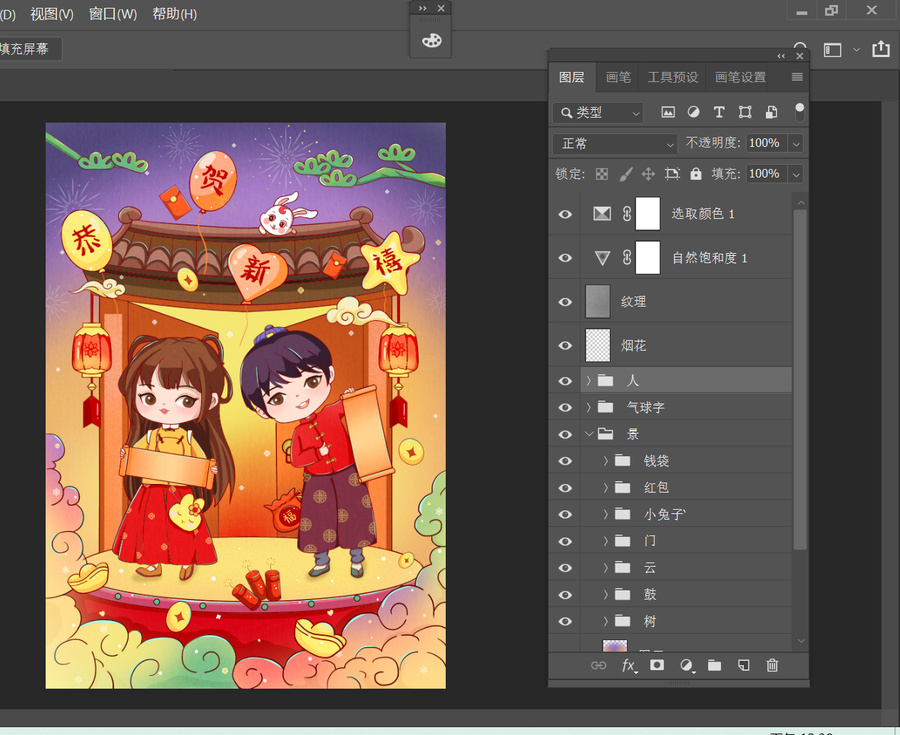Hide the 人 group
900x735 pixels.
[565, 381]
